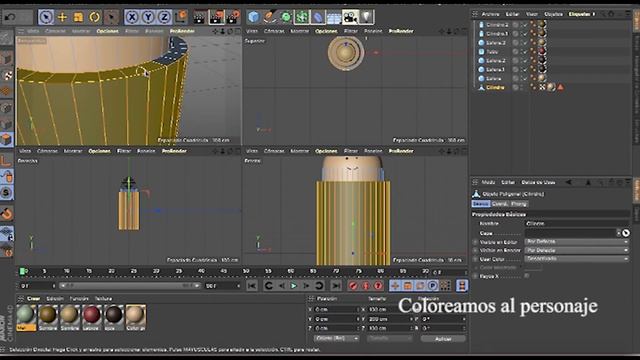Screen dimensions: 640x360
Task: Open the Objeto (Rel) coordinate dropdown
Action: [x=336, y=338]
